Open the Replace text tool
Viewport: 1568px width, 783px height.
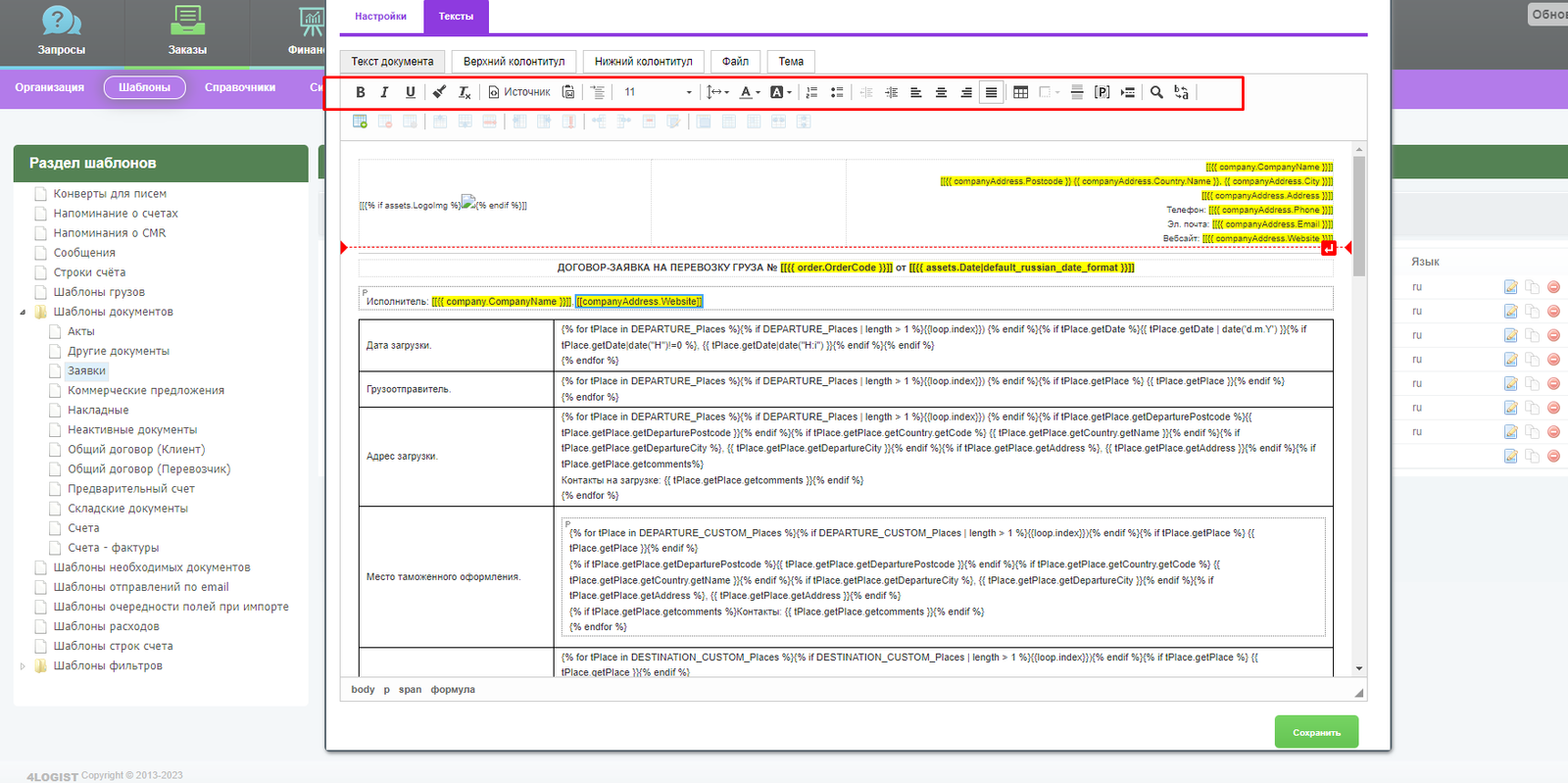pos(1182,92)
